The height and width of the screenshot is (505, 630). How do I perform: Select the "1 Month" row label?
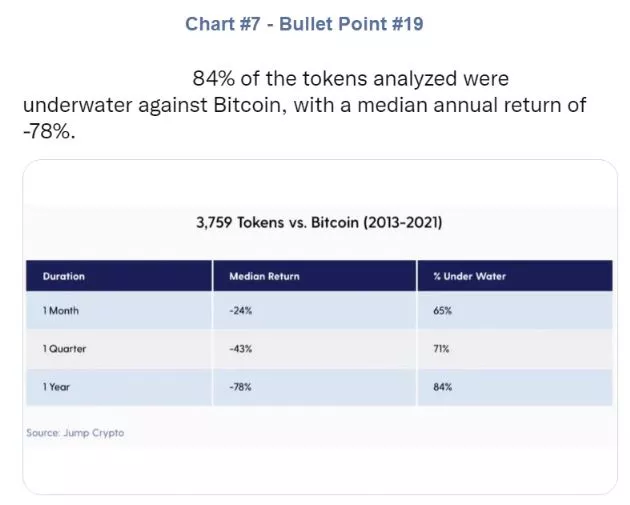click(61, 311)
